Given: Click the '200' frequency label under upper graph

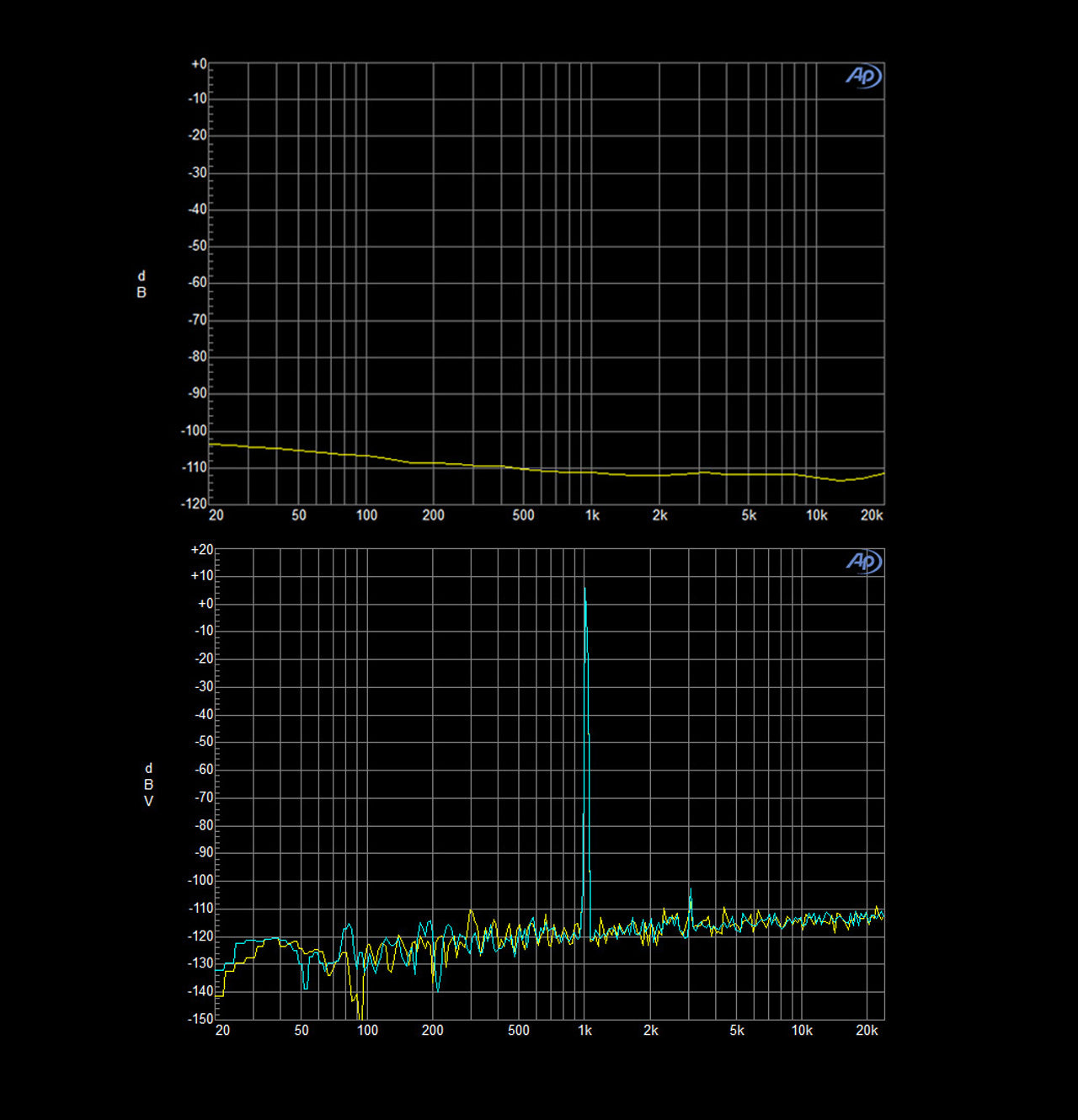Looking at the screenshot, I should tap(433, 515).
